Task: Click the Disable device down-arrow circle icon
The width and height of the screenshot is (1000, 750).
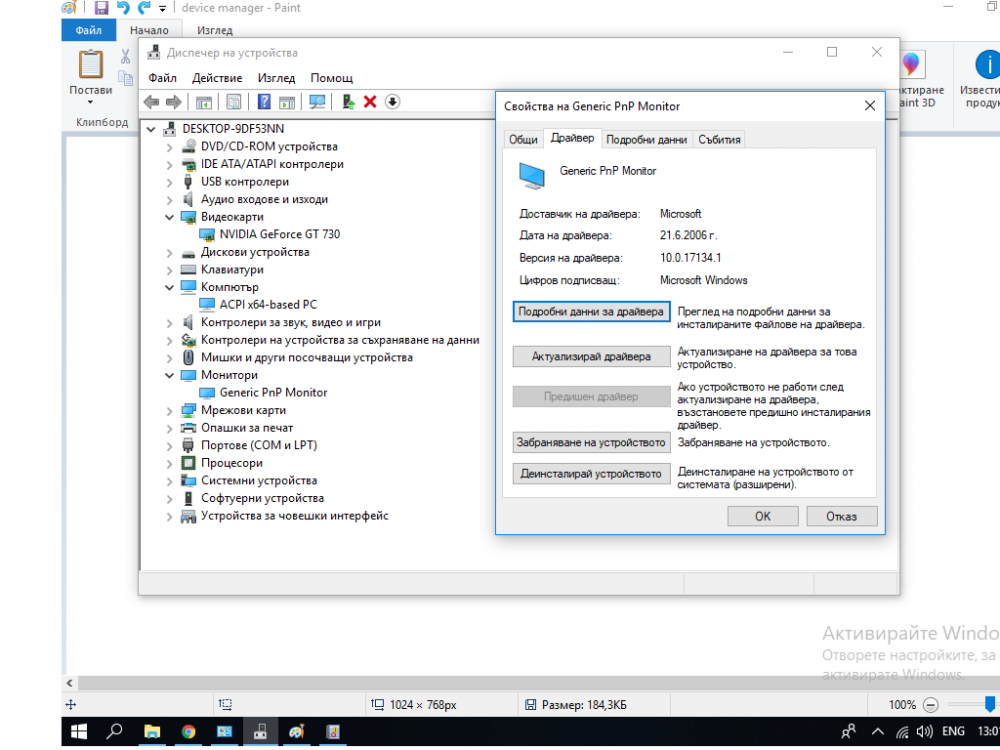Action: [x=392, y=102]
